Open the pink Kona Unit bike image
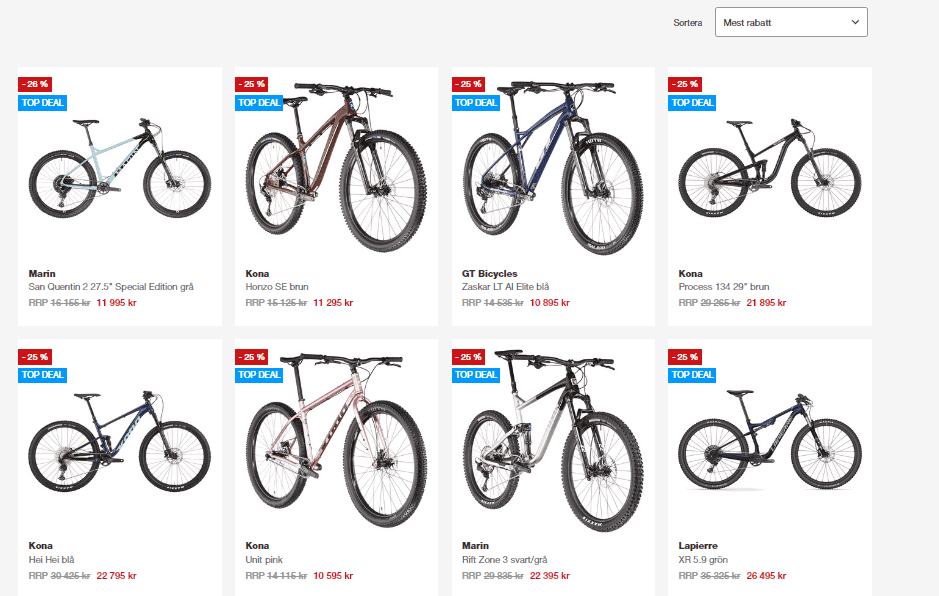The image size is (939, 596). click(336, 440)
